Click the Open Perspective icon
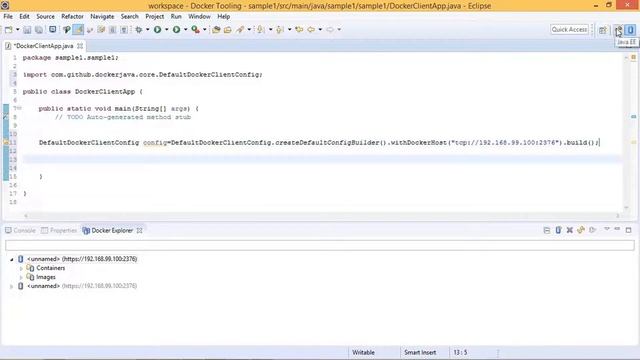This screenshot has width=640, height=360. point(603,30)
